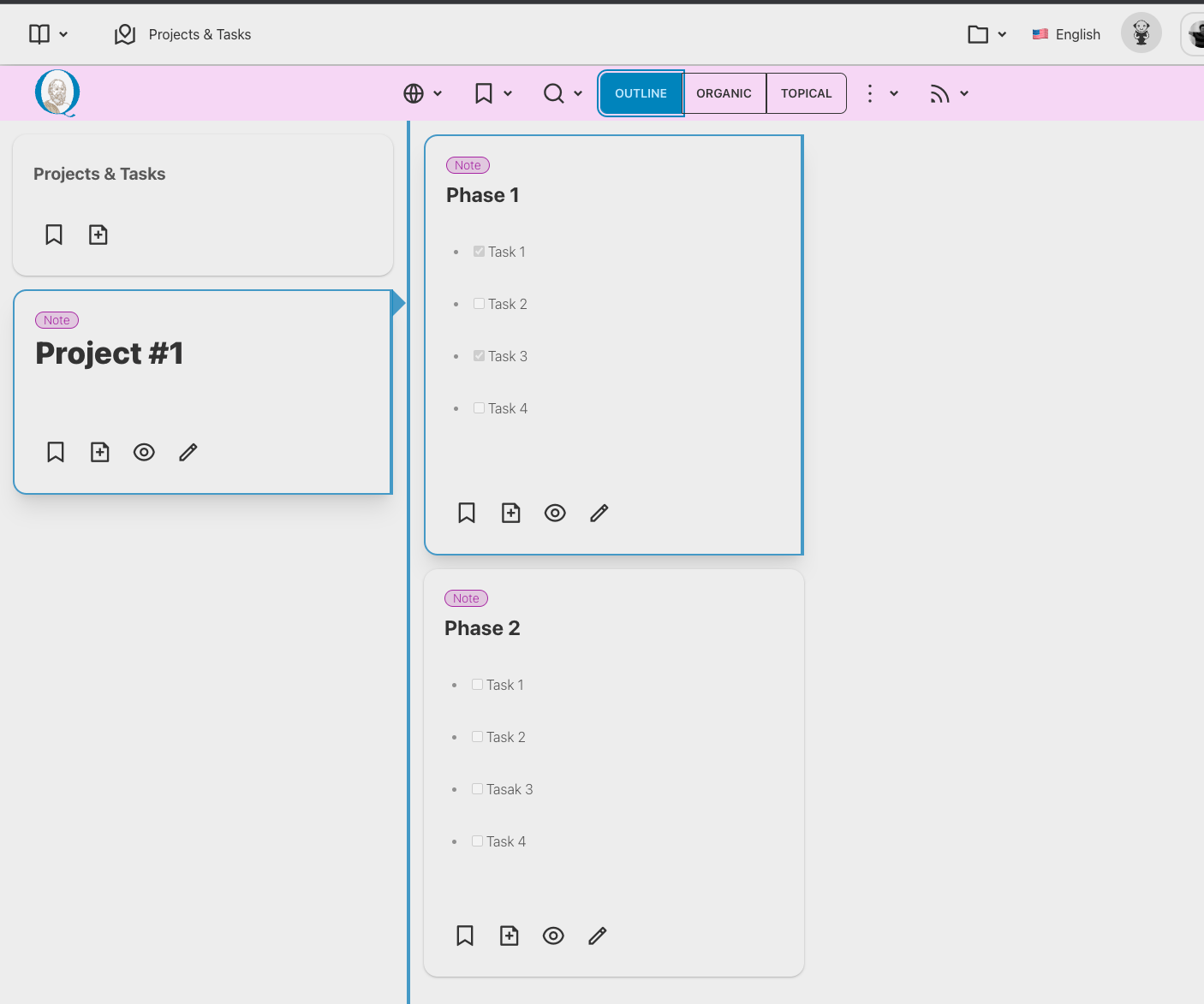Tick the Task 4 checkbox in Phase 2
The width and height of the screenshot is (1204, 1004).
pyautogui.click(x=478, y=841)
